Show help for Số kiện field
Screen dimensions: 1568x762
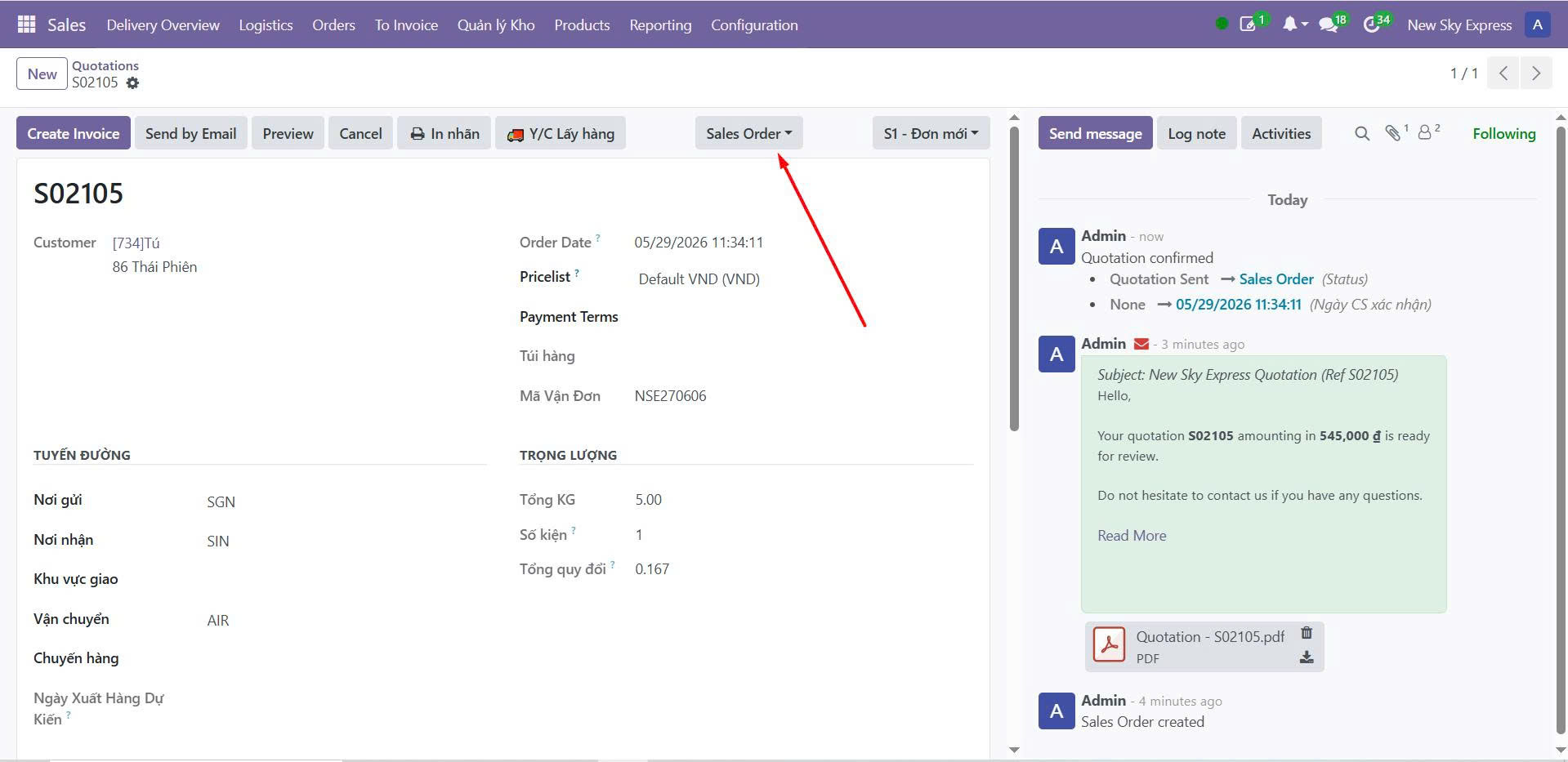pyautogui.click(x=573, y=529)
